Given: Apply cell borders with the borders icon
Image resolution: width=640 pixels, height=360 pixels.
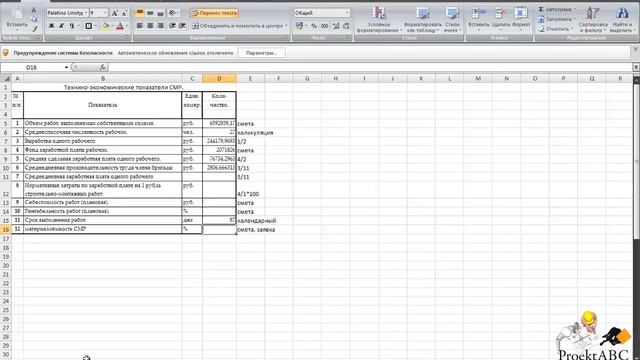Looking at the screenshot, I should tap(88, 26).
